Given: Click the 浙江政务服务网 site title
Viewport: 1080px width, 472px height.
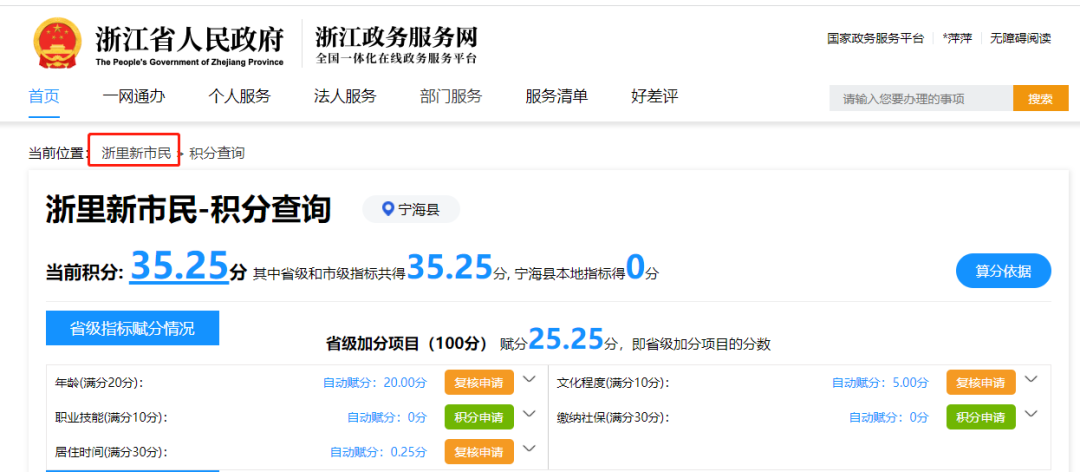Looking at the screenshot, I should pyautogui.click(x=396, y=37).
